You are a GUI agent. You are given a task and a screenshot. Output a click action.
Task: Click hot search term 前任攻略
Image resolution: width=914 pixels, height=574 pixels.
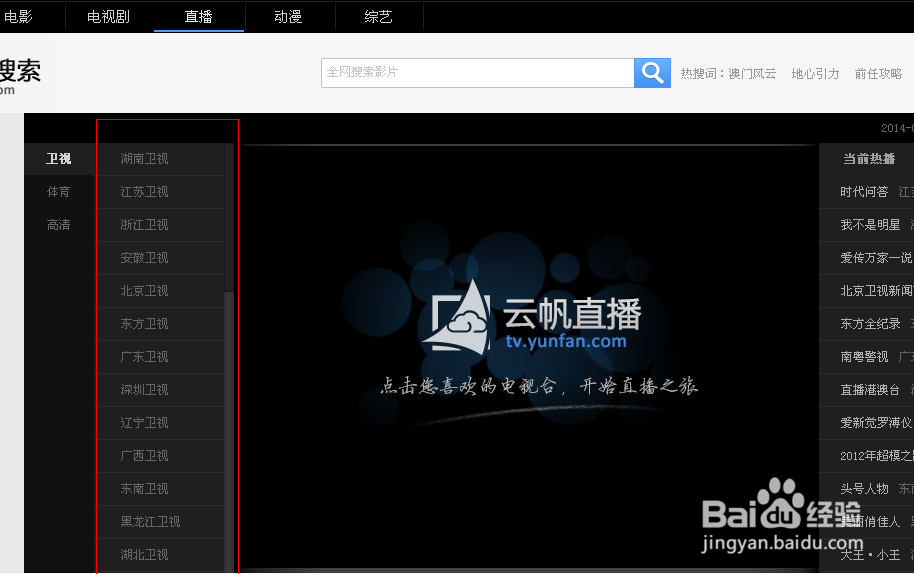[878, 73]
